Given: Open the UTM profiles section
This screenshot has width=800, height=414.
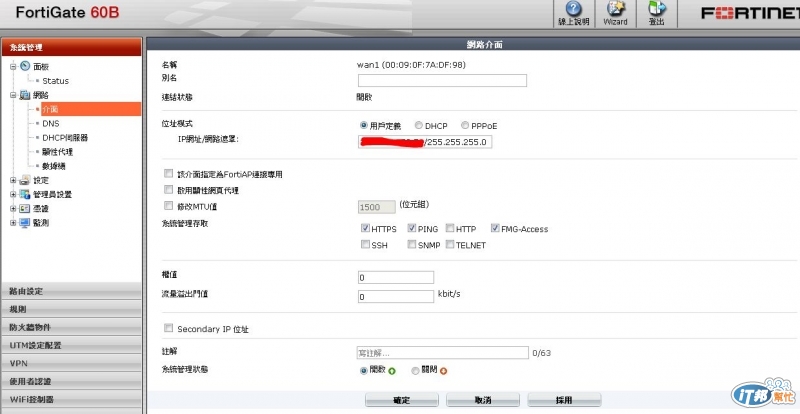Looking at the screenshot, I should tap(71, 345).
